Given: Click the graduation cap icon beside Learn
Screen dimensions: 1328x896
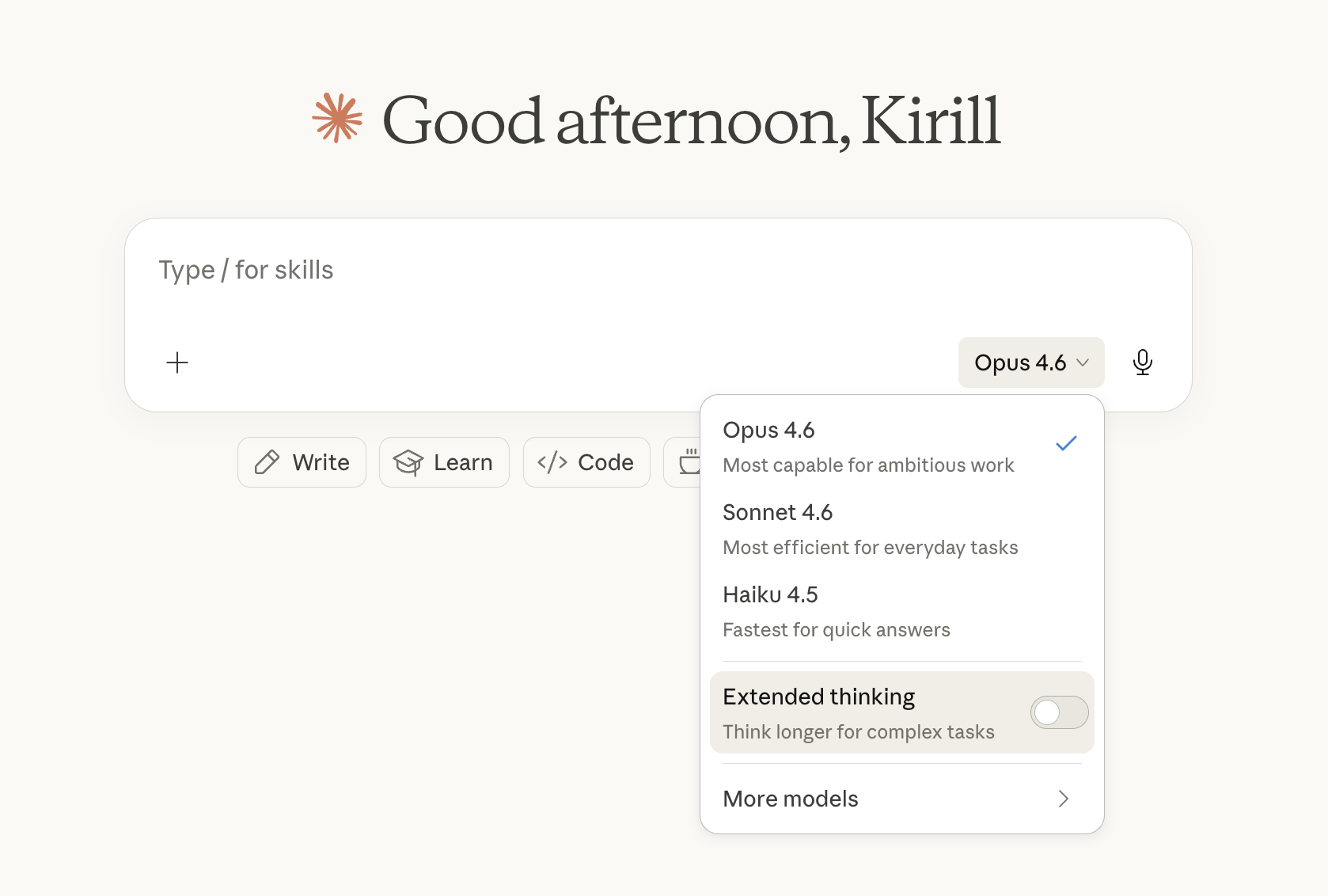Looking at the screenshot, I should tap(408, 462).
